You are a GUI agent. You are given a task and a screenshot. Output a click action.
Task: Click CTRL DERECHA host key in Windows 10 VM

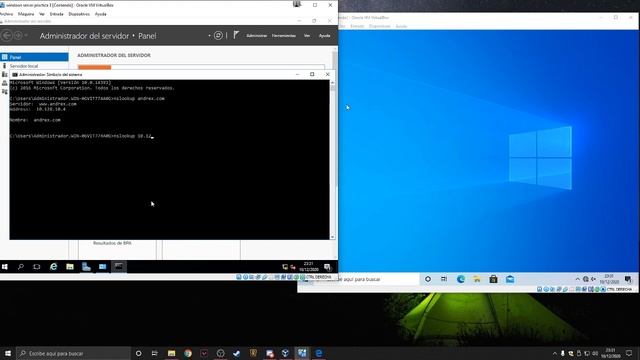[x=619, y=289]
